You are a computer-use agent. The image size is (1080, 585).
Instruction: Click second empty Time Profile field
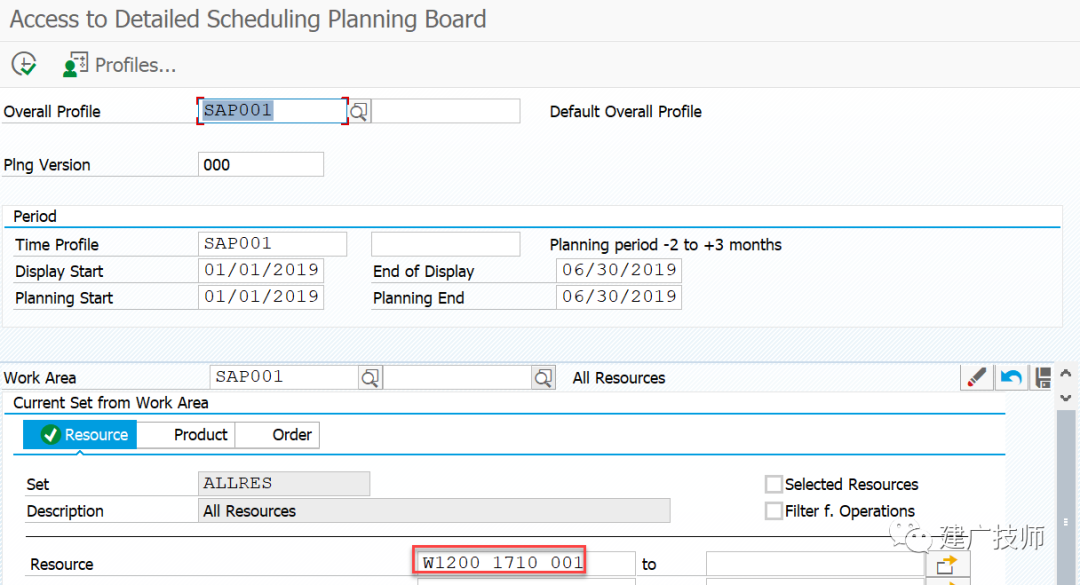coord(446,244)
